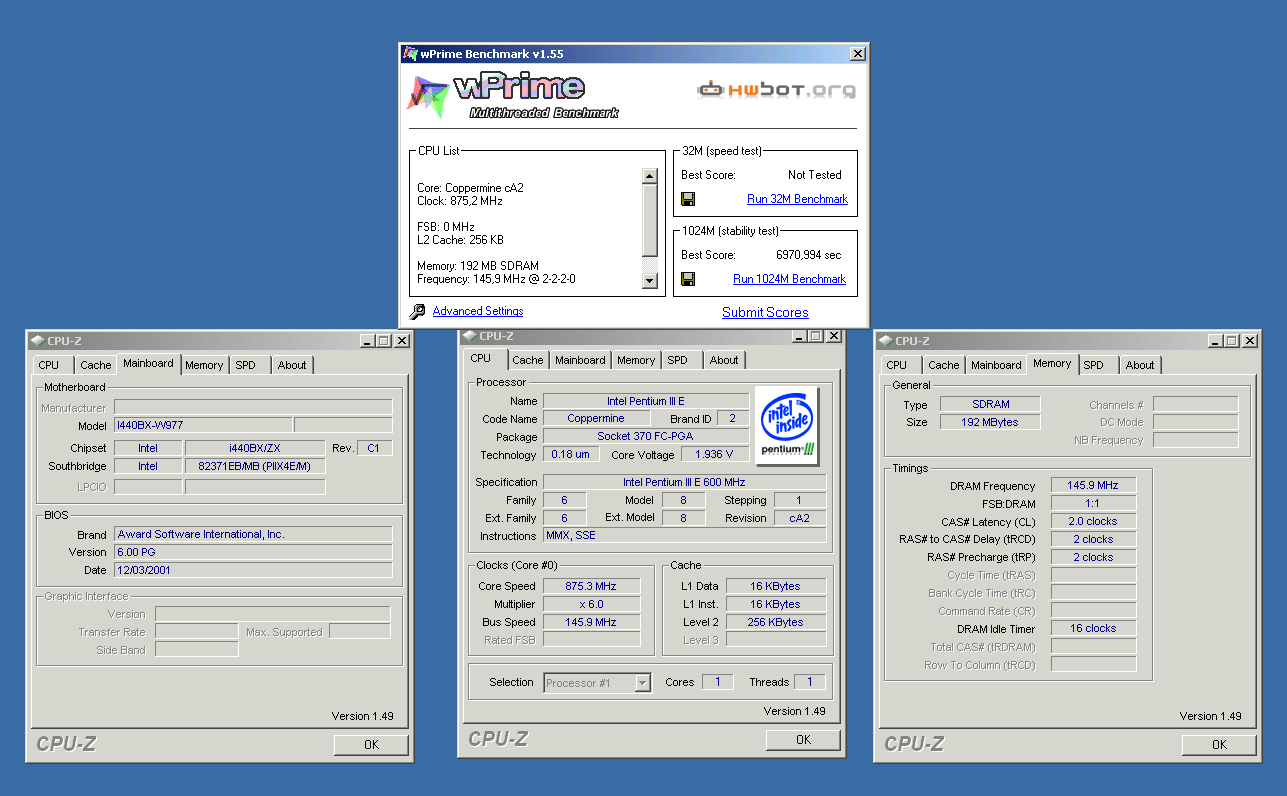Click the wPrime Benchmark title bar icon
The image size is (1287, 796).
(x=410, y=54)
